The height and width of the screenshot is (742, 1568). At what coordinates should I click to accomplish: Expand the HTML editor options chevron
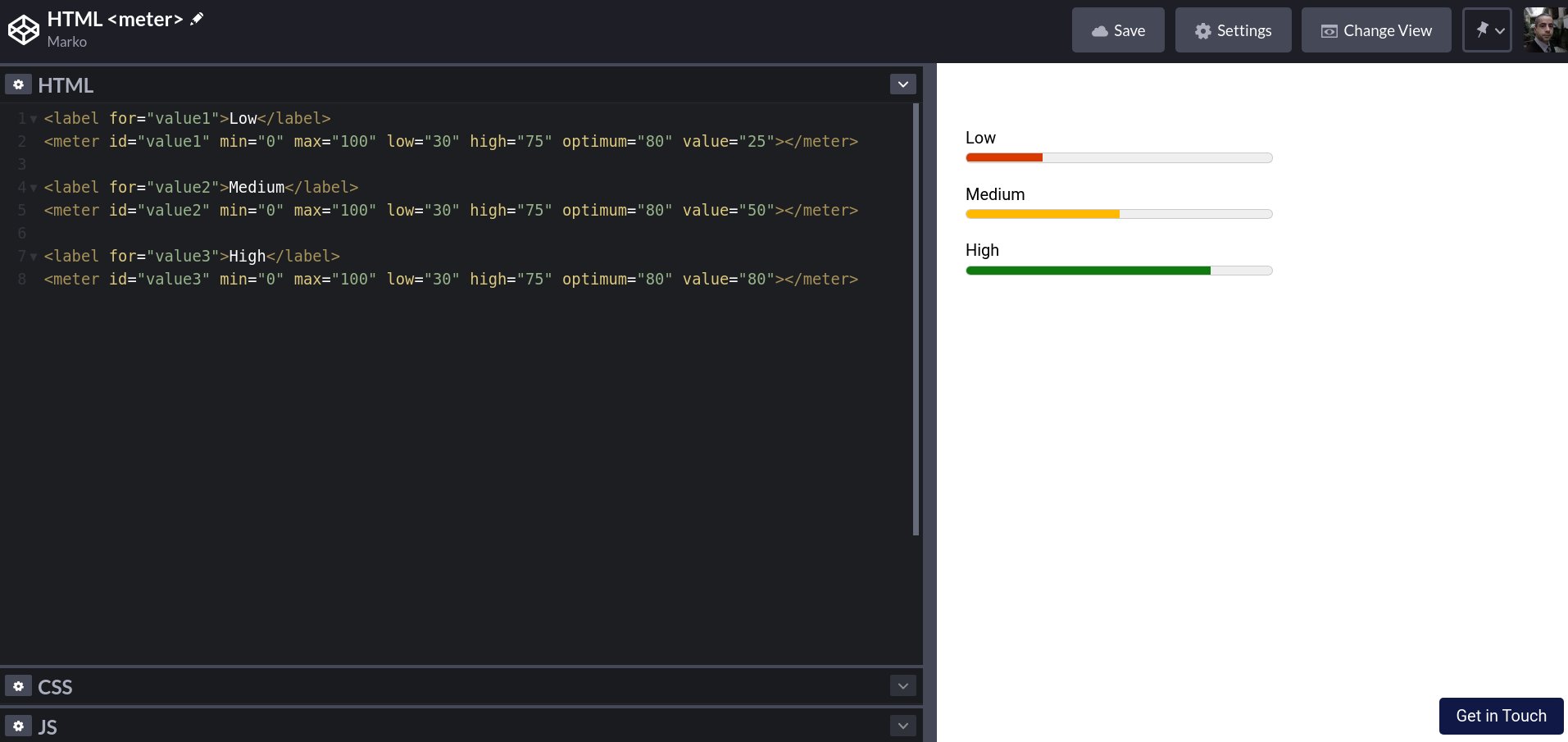902,84
